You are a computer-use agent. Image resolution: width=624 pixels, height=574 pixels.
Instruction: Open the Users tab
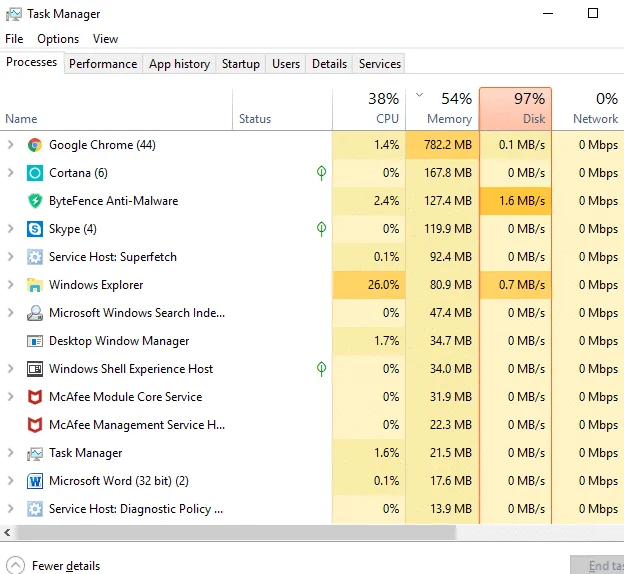pyautogui.click(x=286, y=64)
